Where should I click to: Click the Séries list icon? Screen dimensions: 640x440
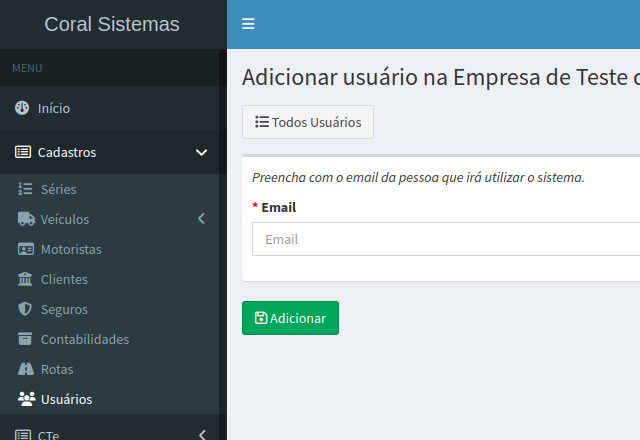(26, 189)
